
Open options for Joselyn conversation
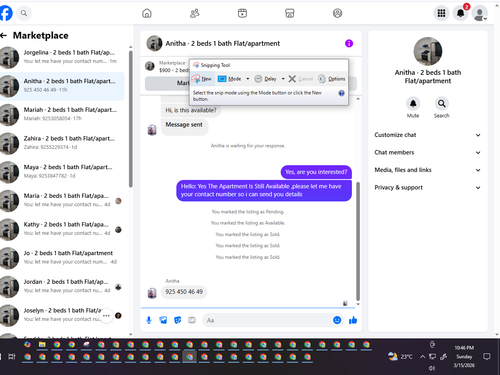point(106,315)
